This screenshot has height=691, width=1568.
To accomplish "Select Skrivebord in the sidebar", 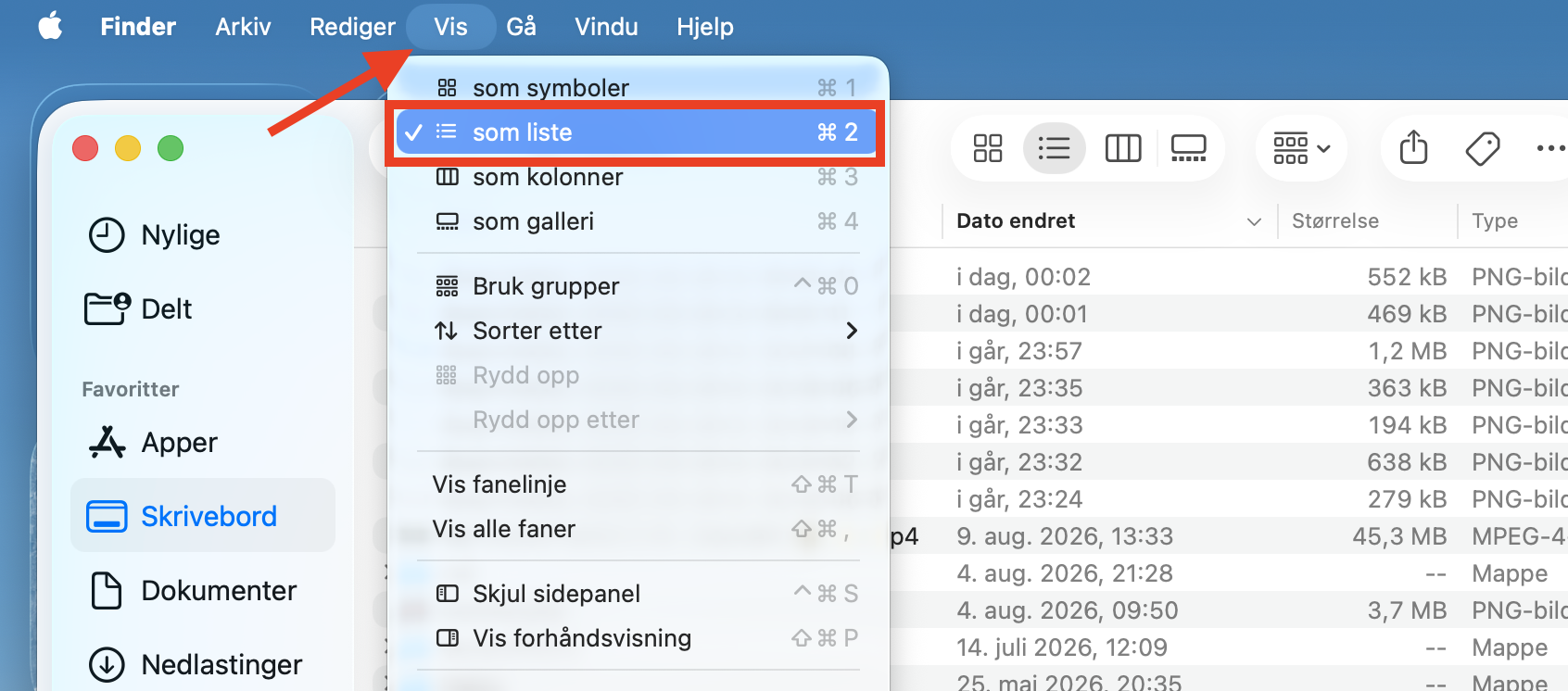I will point(203,516).
